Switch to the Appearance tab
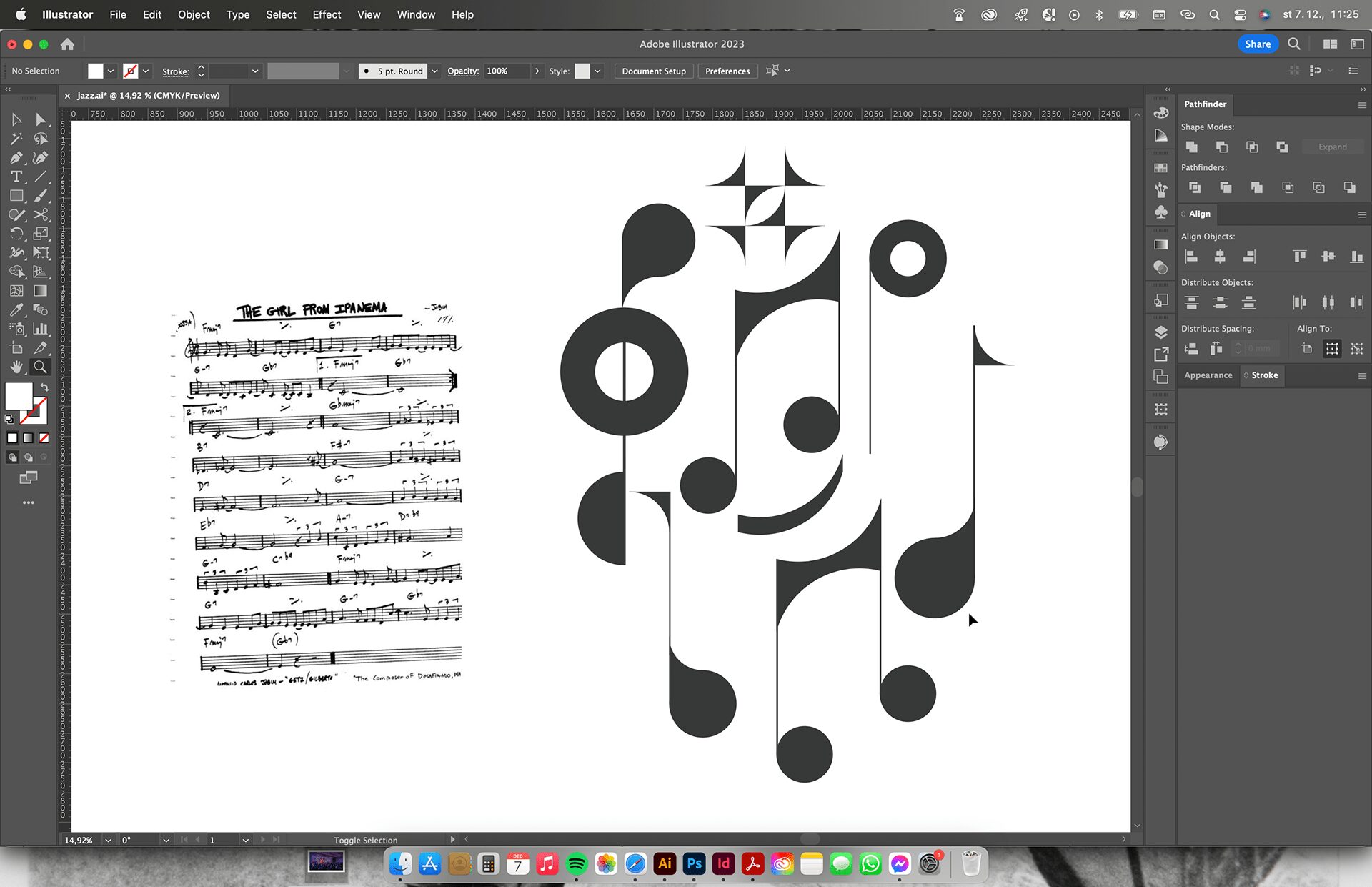 pos(1208,375)
